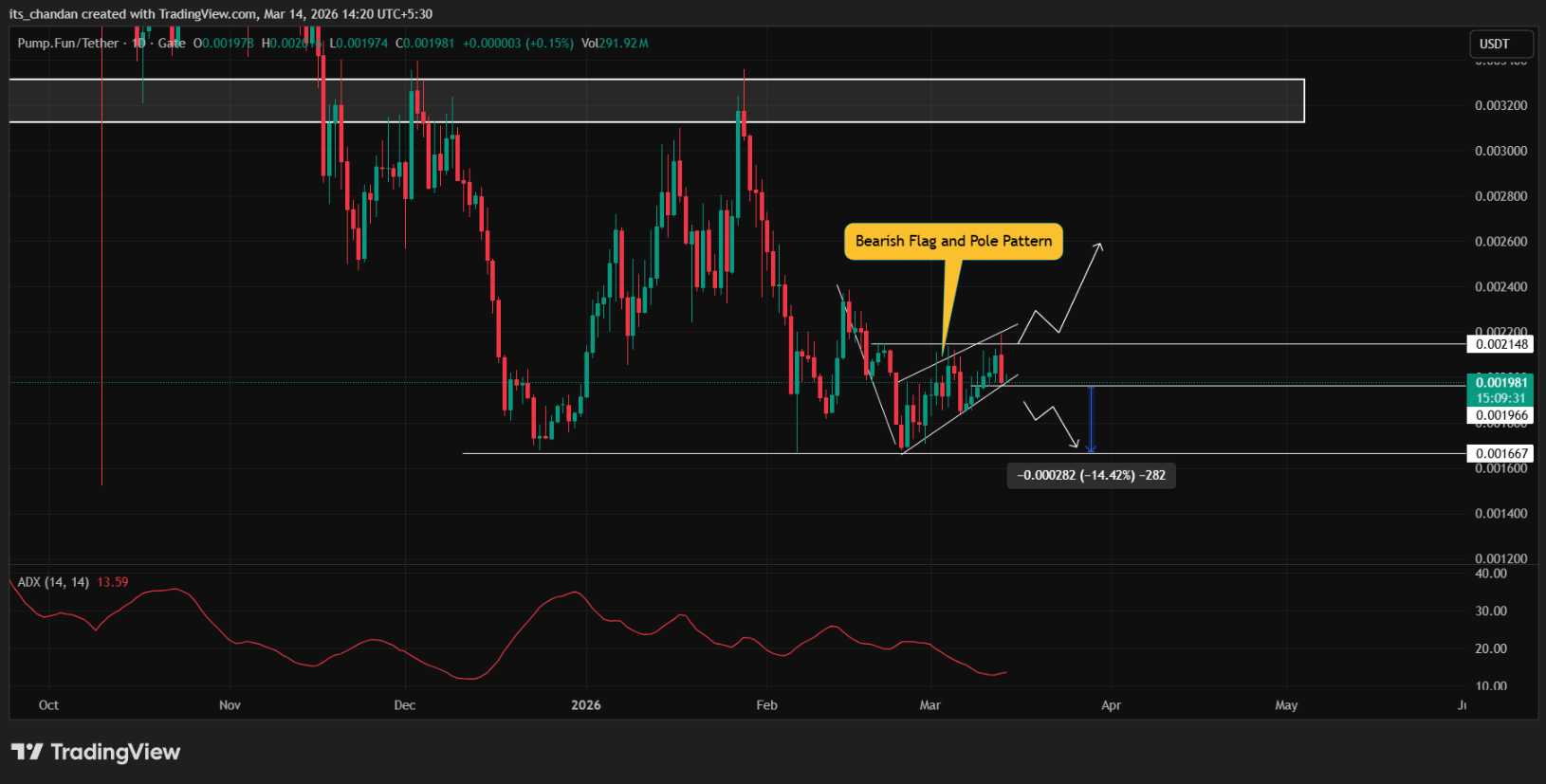Viewport: 1546px width, 784px height.
Task: Click the ADX value 13.59
Action: coord(112,582)
